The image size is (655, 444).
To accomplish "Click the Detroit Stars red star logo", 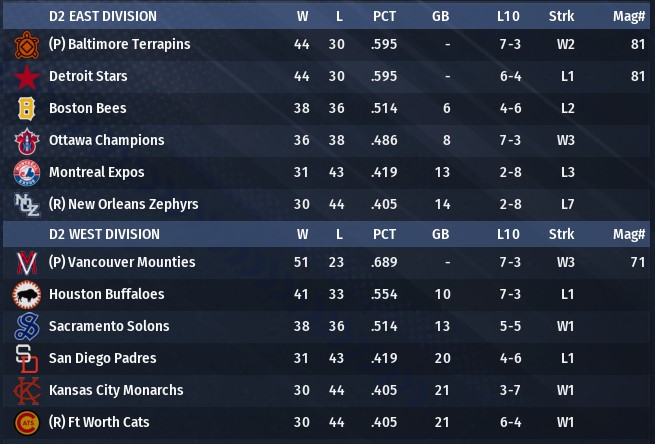I will [26, 77].
